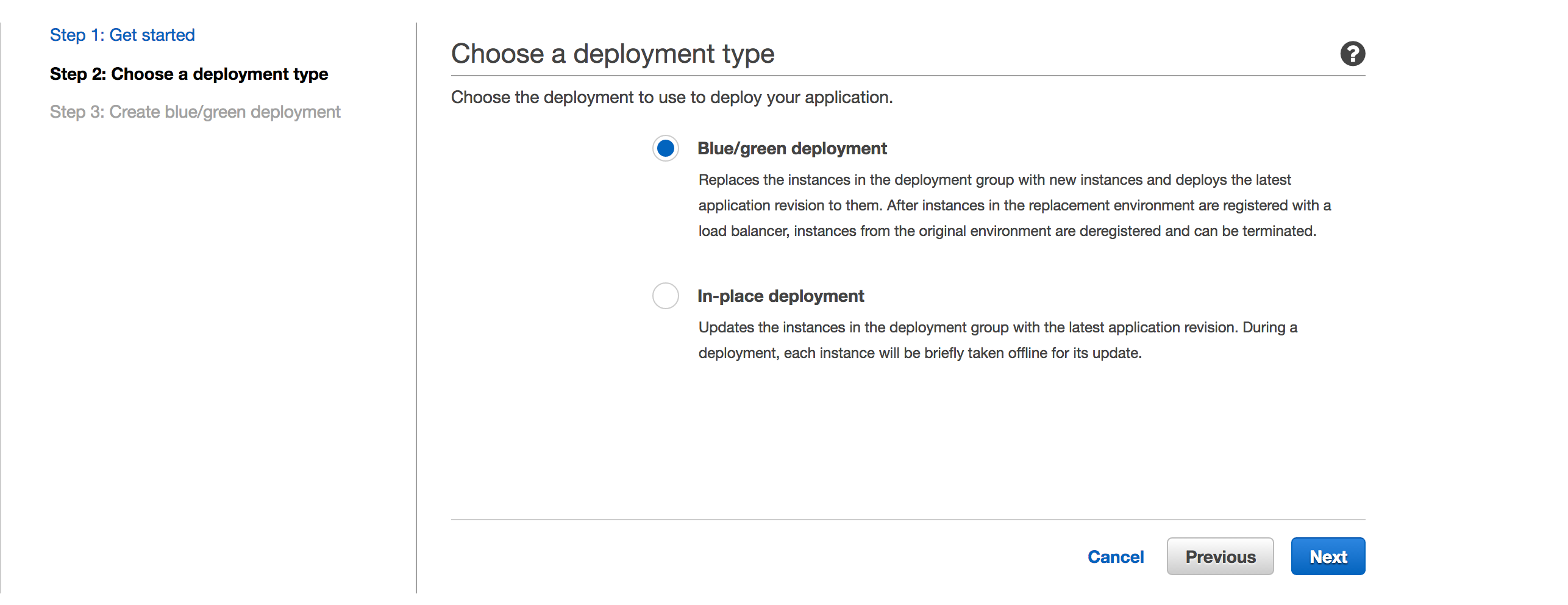
Task: Click the Blue/green deployment description text
Action: (x=1012, y=206)
